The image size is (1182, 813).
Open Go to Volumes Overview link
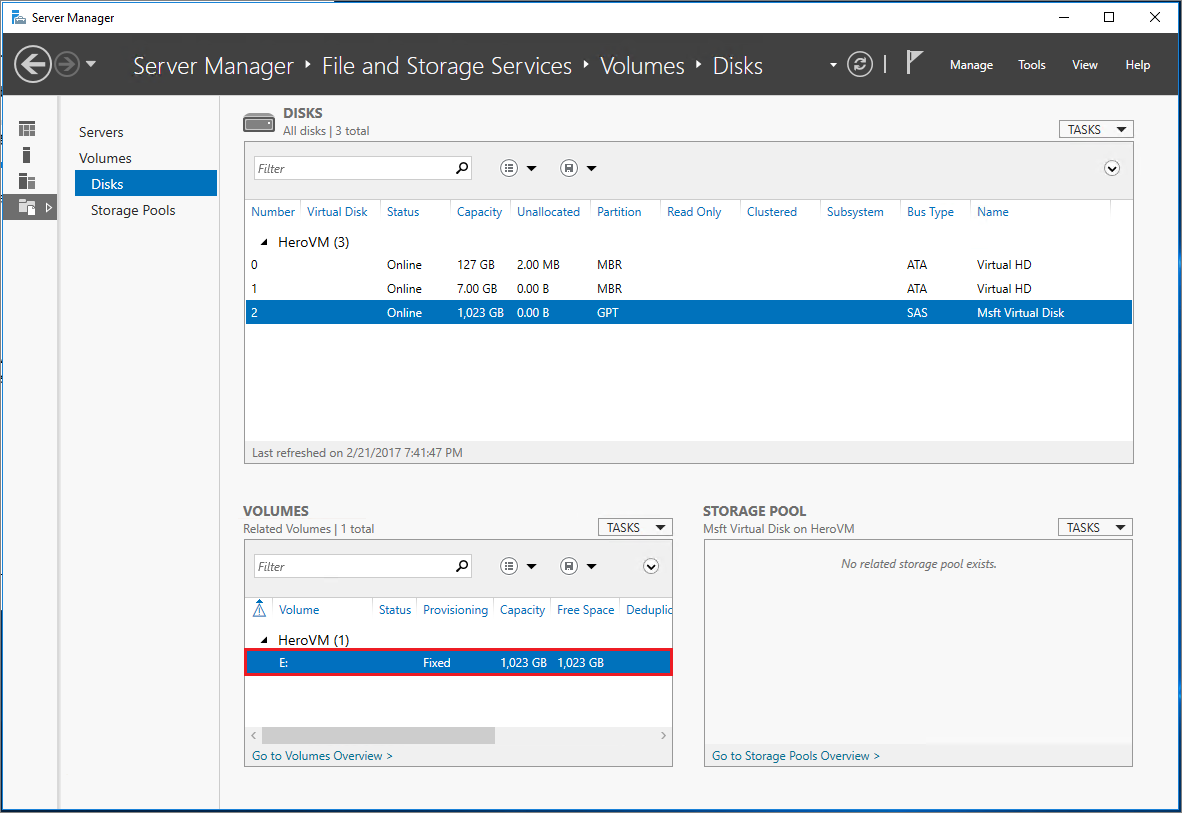[x=322, y=756]
